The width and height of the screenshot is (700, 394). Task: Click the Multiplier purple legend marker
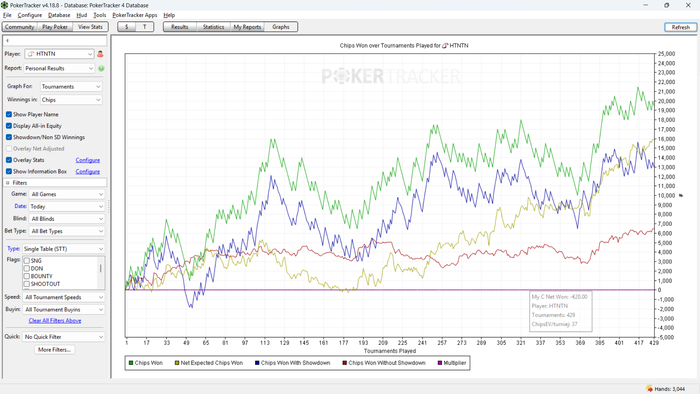[x=440, y=363]
